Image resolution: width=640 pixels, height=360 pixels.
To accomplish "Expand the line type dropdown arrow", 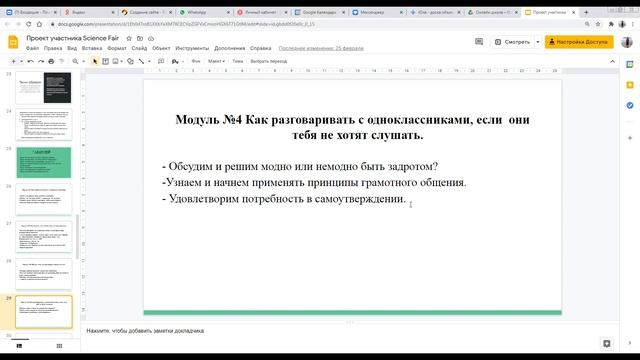I will coord(149,61).
